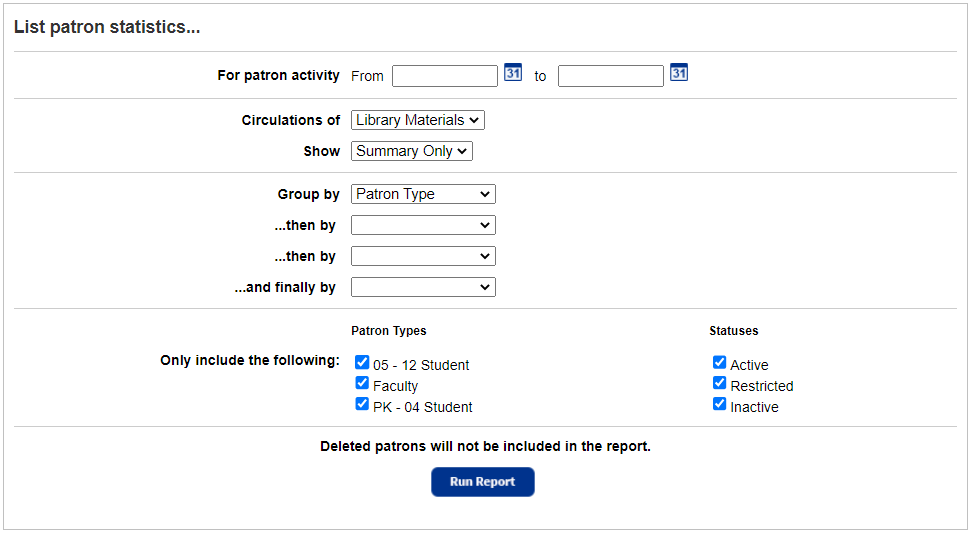Open the 'to' date calendar picker
The image size is (974, 533).
coord(679,73)
